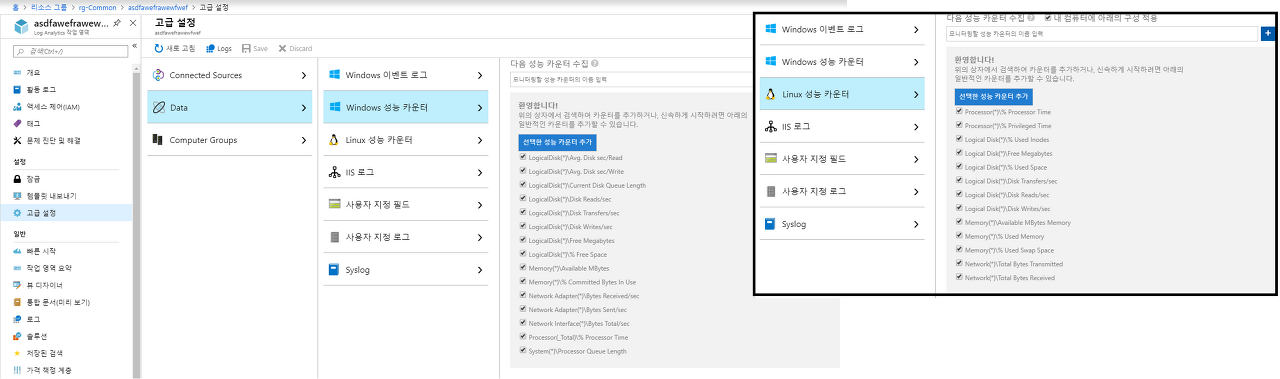Focus the sidebar 검색(Ctrl+/) search box
1280x379 pixels.
[70, 51]
